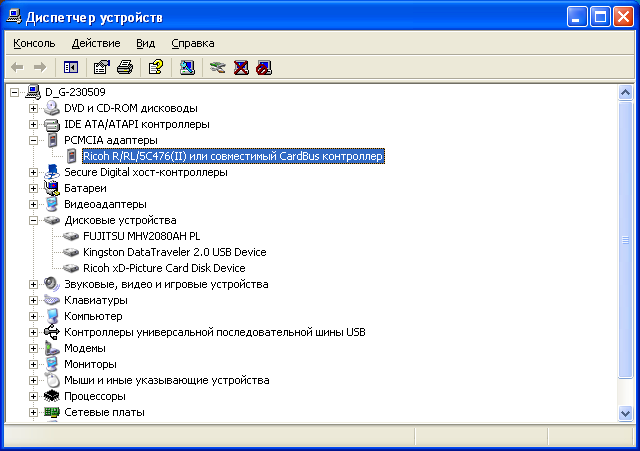Viewport: 640px width, 451px height.
Task: Click the Properties toolbar icon
Action: (101, 67)
